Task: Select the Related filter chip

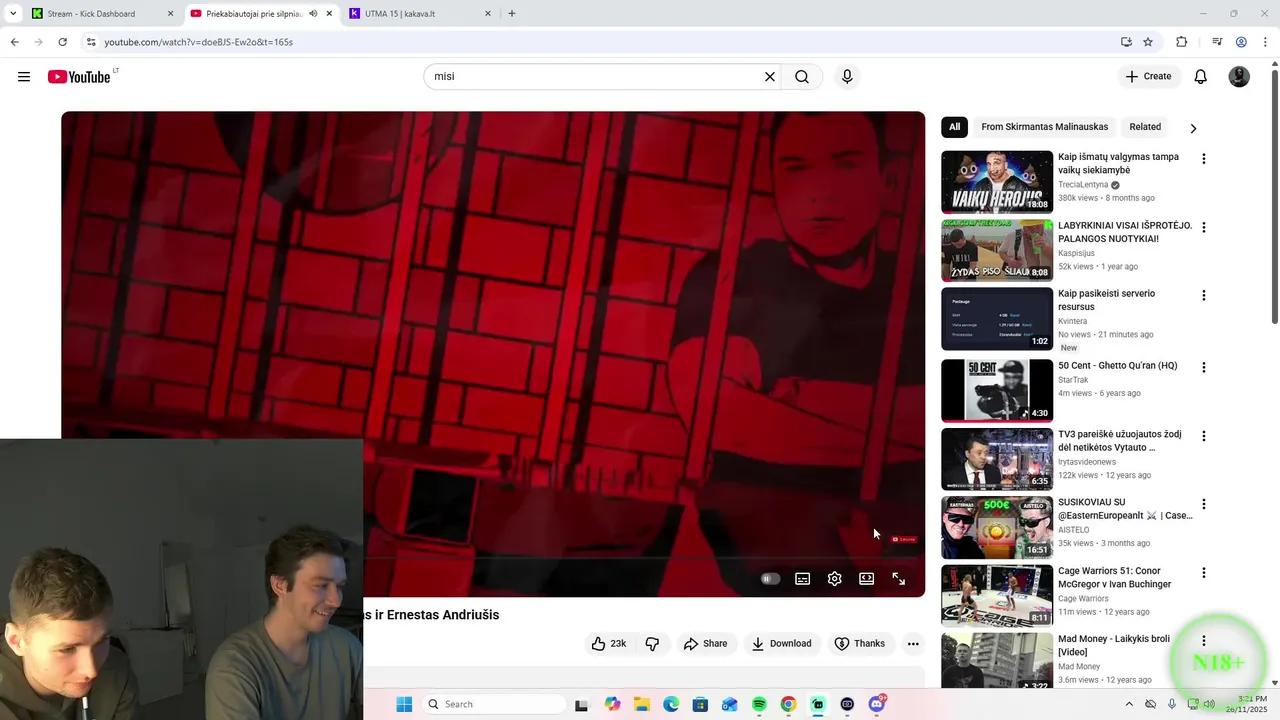Action: (1145, 127)
